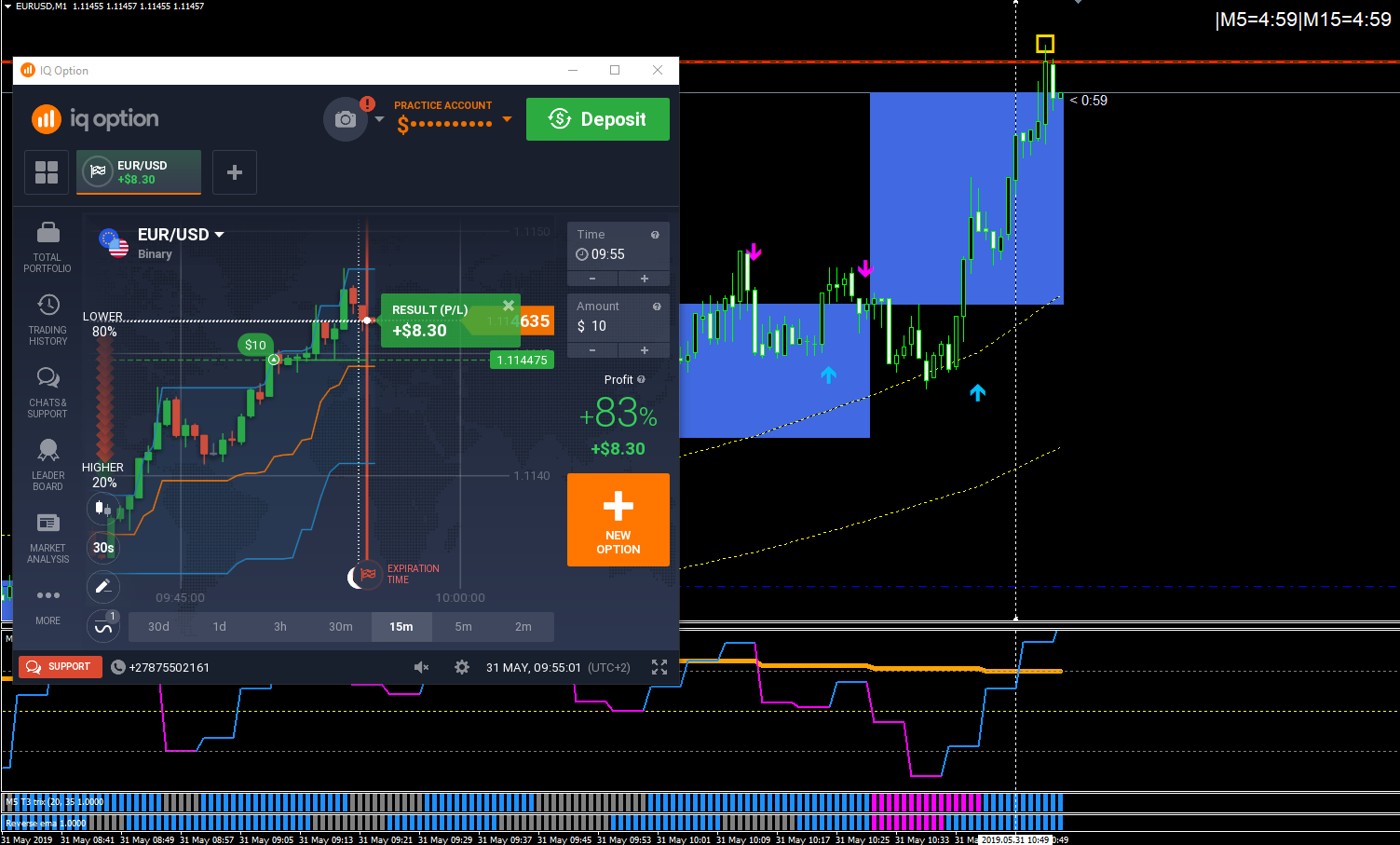Click the New Option button

pyautogui.click(x=618, y=520)
